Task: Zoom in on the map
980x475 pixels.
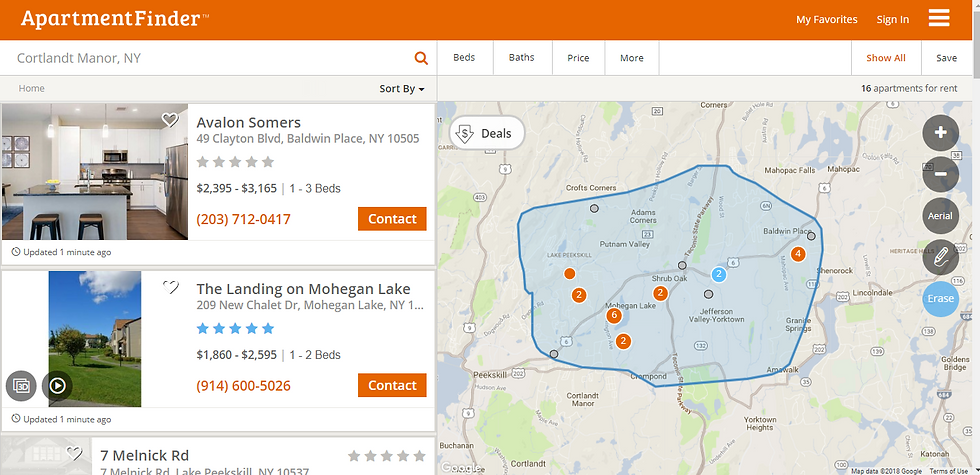Action: 940,133
